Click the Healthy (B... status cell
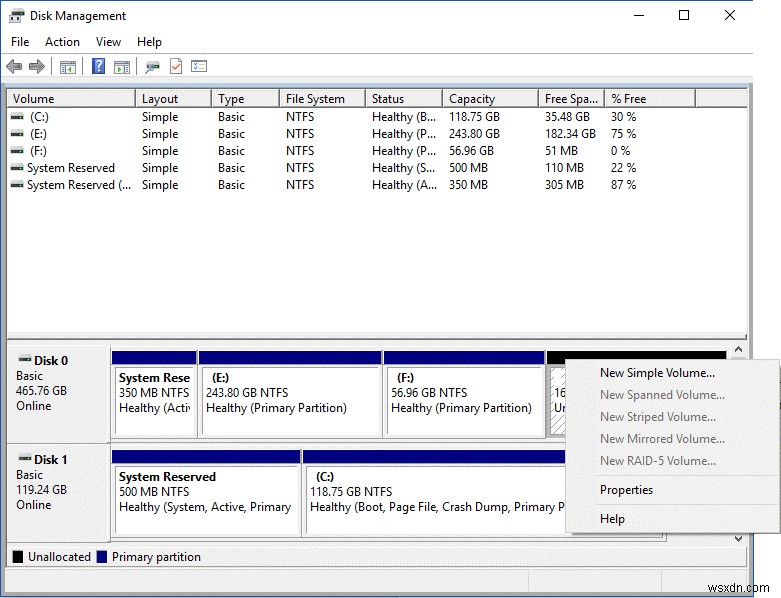This screenshot has height=598, width=781. [404, 117]
